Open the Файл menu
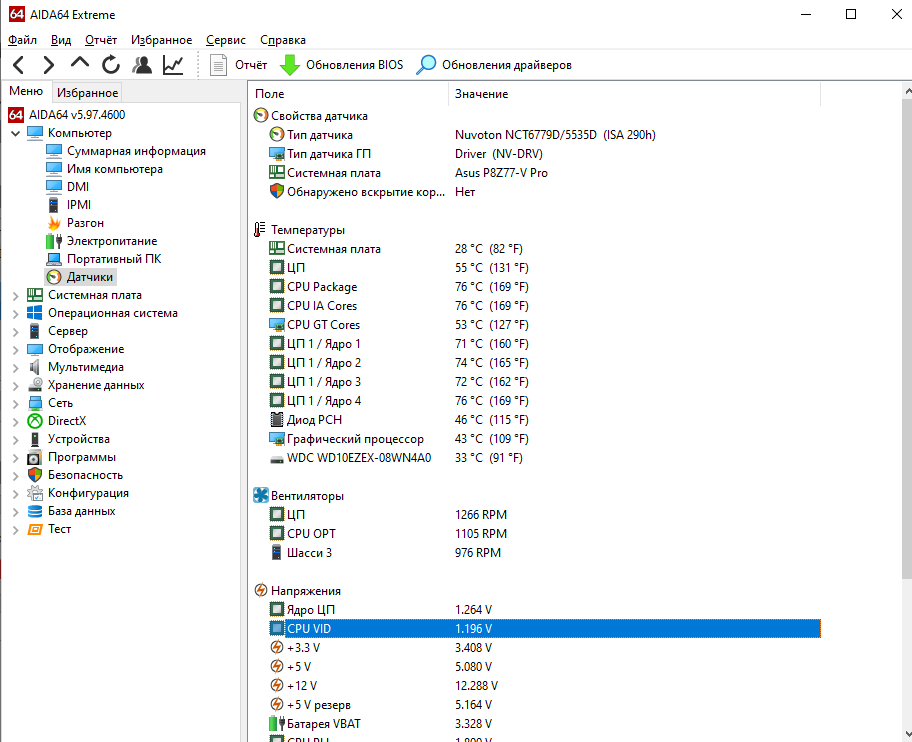This screenshot has width=912, height=742. point(23,40)
